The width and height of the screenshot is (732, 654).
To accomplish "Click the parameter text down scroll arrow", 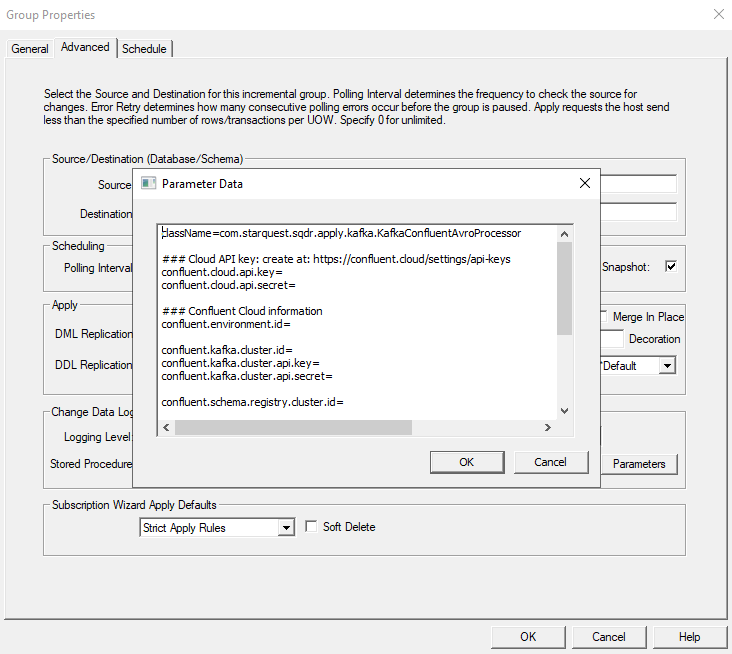I will click(x=564, y=410).
